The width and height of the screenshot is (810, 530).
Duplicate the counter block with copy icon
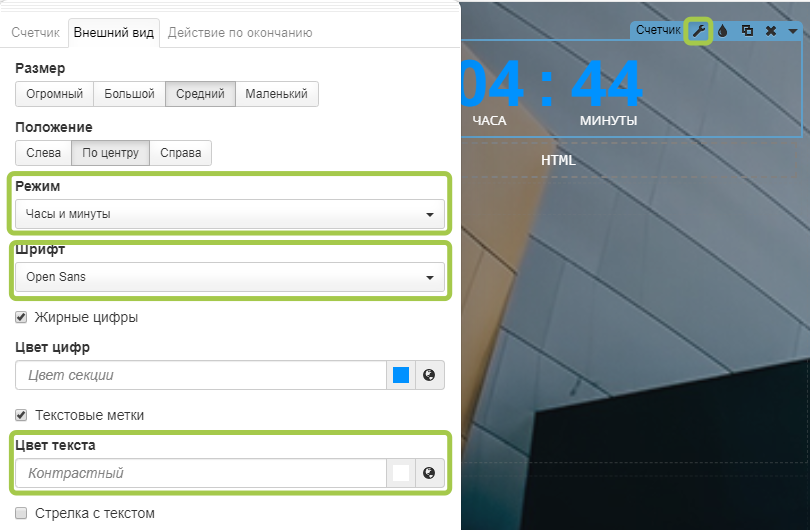pyautogui.click(x=747, y=31)
